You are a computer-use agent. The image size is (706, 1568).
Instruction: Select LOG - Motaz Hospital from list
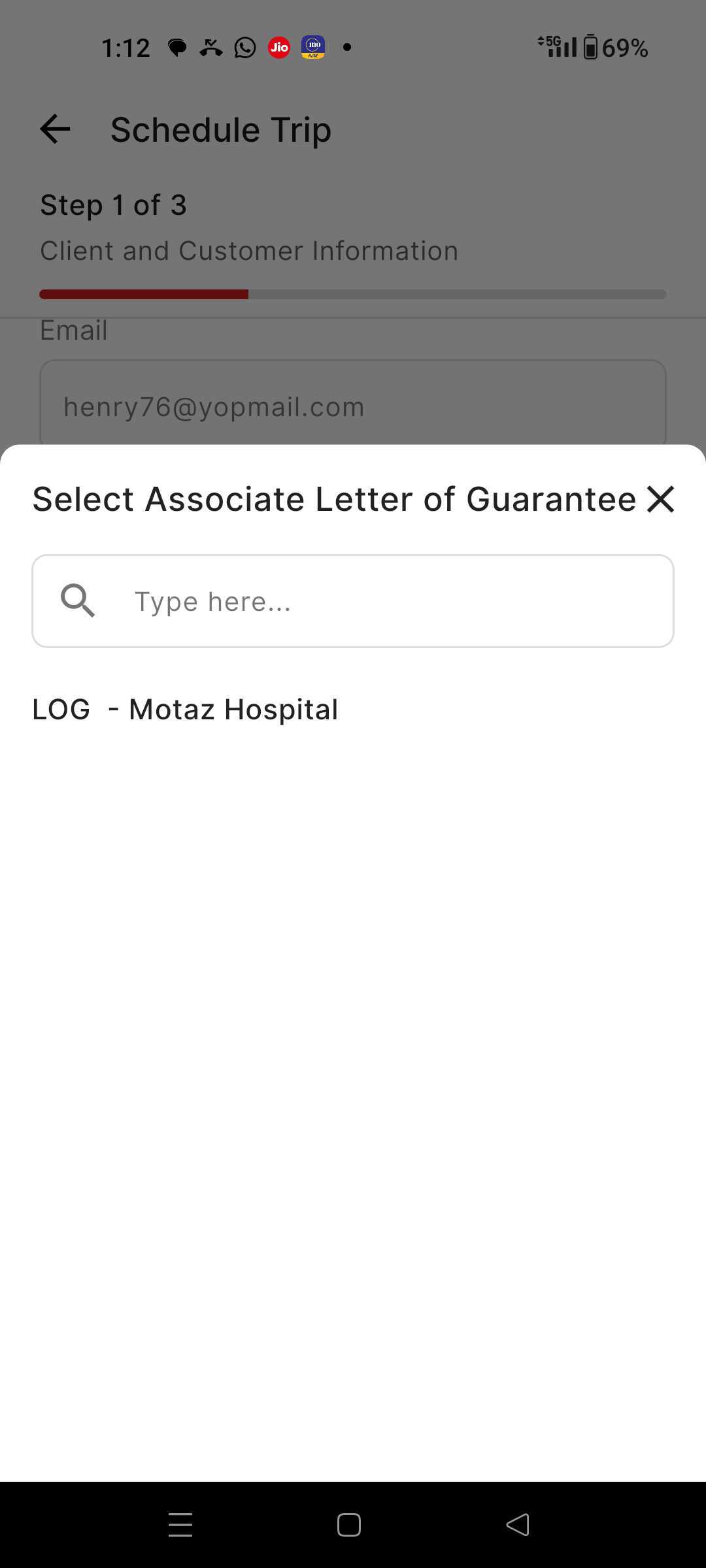[185, 710]
